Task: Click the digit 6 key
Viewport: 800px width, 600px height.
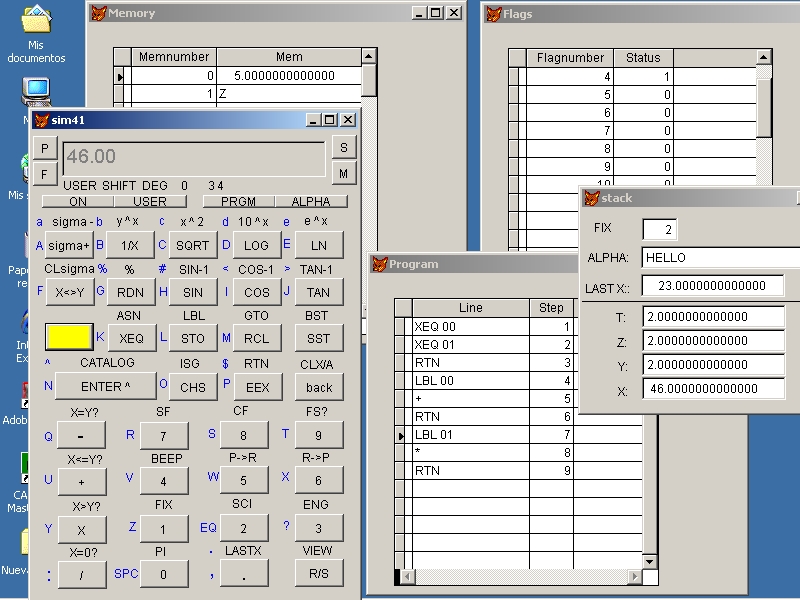Action: (319, 481)
